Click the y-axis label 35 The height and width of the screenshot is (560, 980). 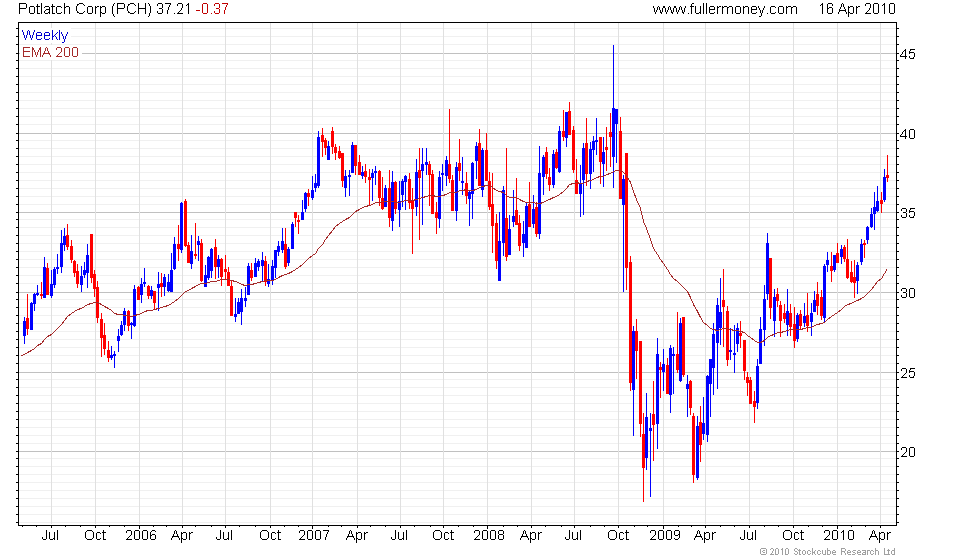click(908, 213)
